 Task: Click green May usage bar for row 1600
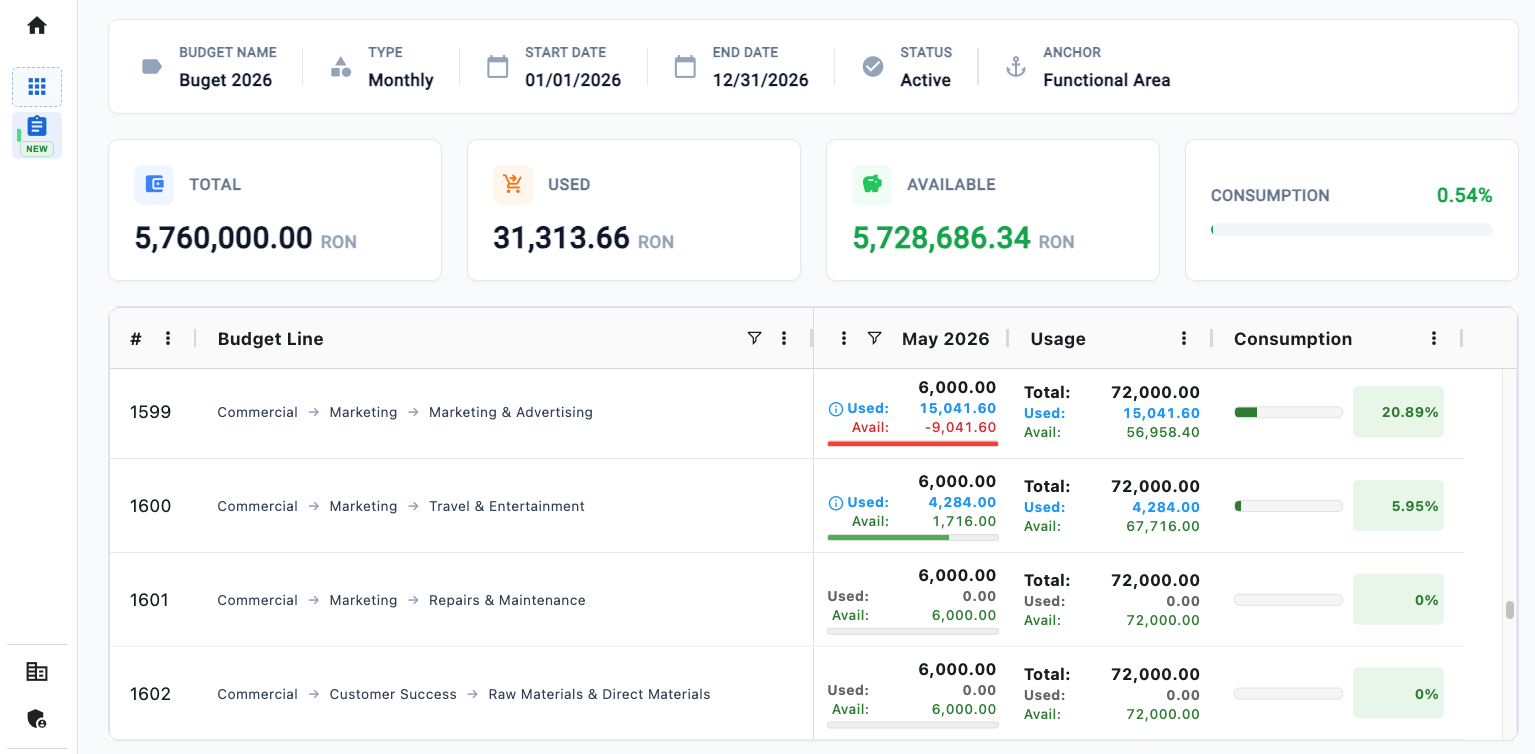(913, 537)
